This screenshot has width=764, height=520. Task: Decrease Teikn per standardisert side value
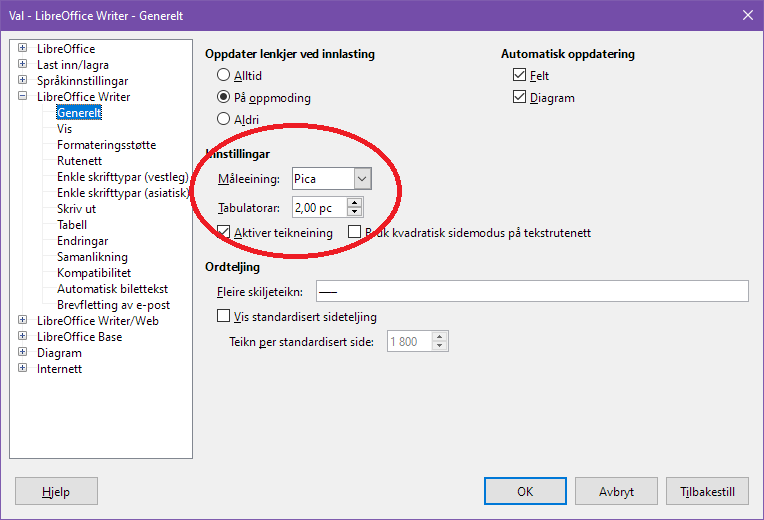click(439, 346)
